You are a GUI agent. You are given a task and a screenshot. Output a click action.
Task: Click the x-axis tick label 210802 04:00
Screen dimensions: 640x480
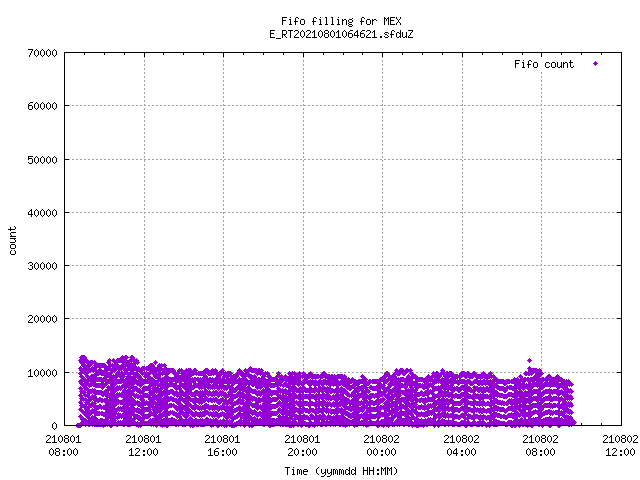pyautogui.click(x=462, y=446)
